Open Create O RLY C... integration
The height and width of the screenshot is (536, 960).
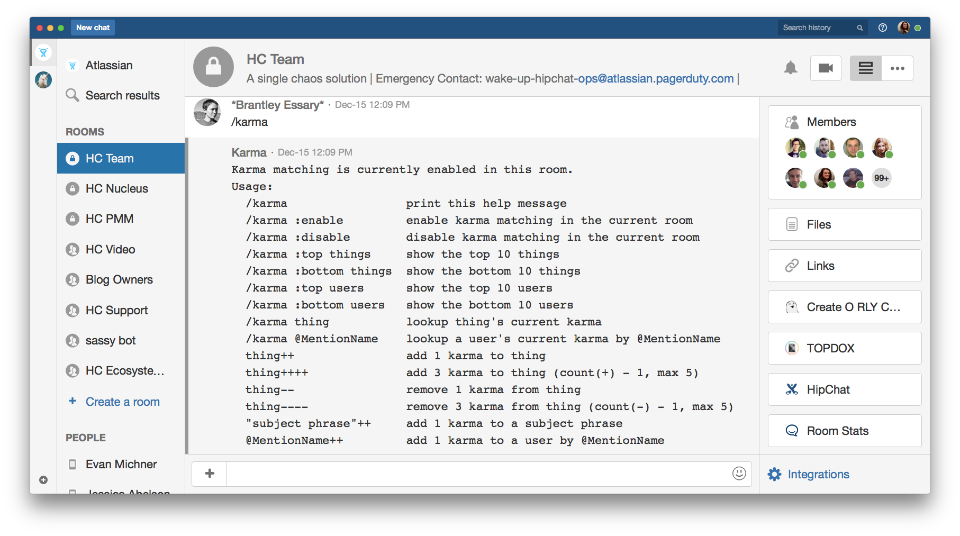(x=844, y=307)
